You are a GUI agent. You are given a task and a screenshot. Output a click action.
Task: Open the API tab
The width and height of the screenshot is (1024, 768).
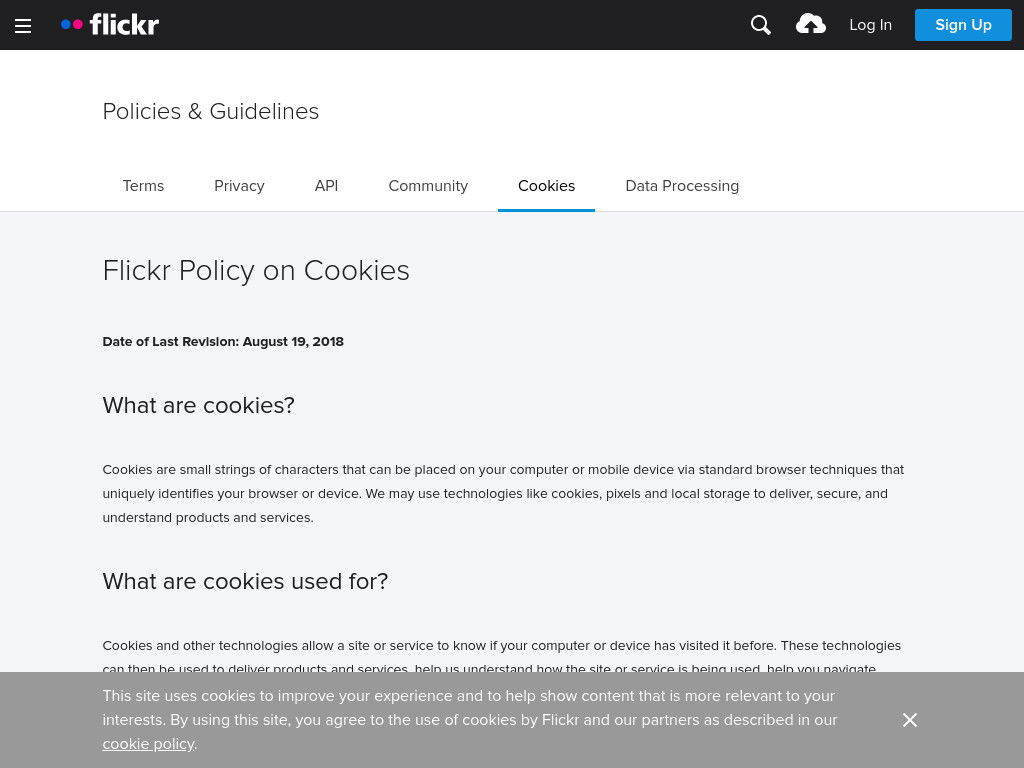327,186
